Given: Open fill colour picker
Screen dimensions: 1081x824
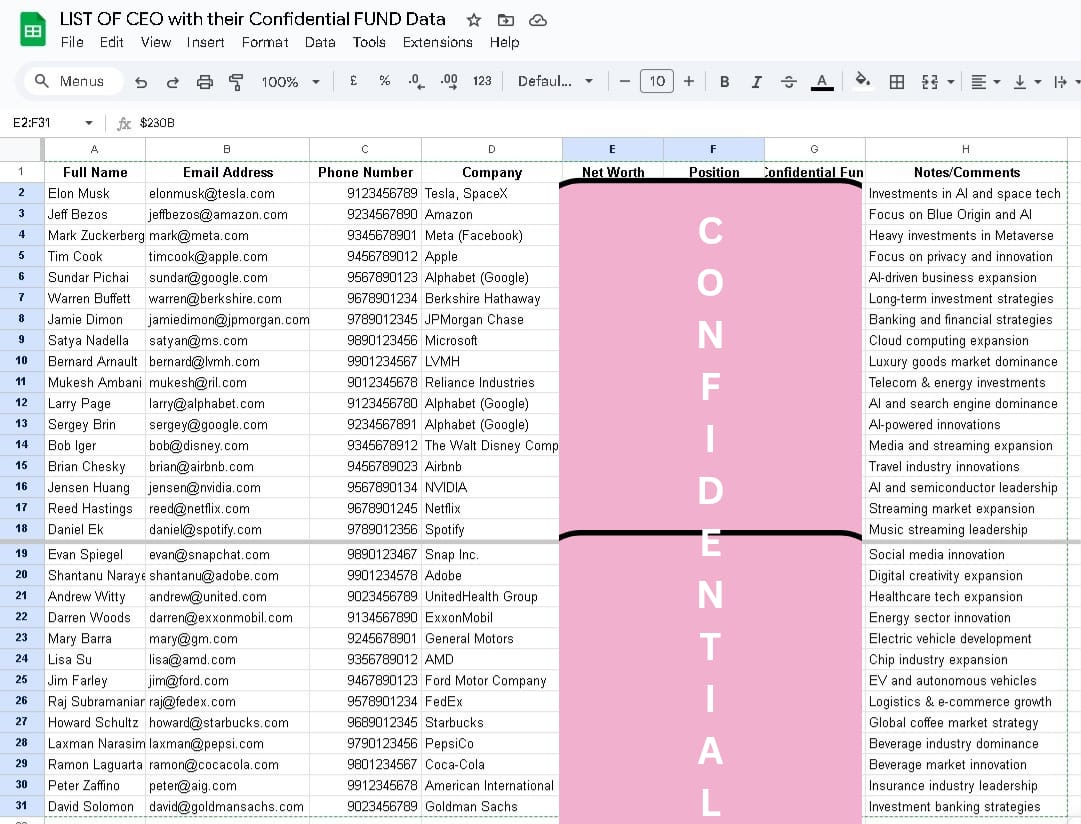Looking at the screenshot, I should point(862,80).
